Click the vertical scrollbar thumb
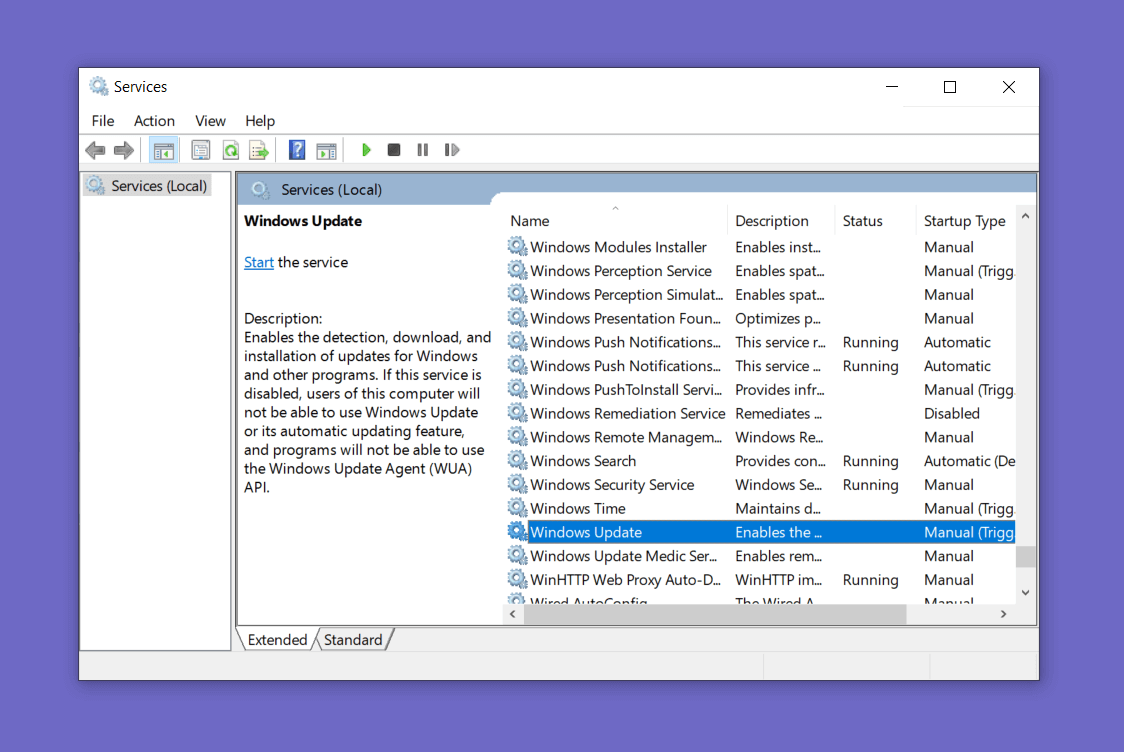1124x752 pixels. [x=1025, y=556]
